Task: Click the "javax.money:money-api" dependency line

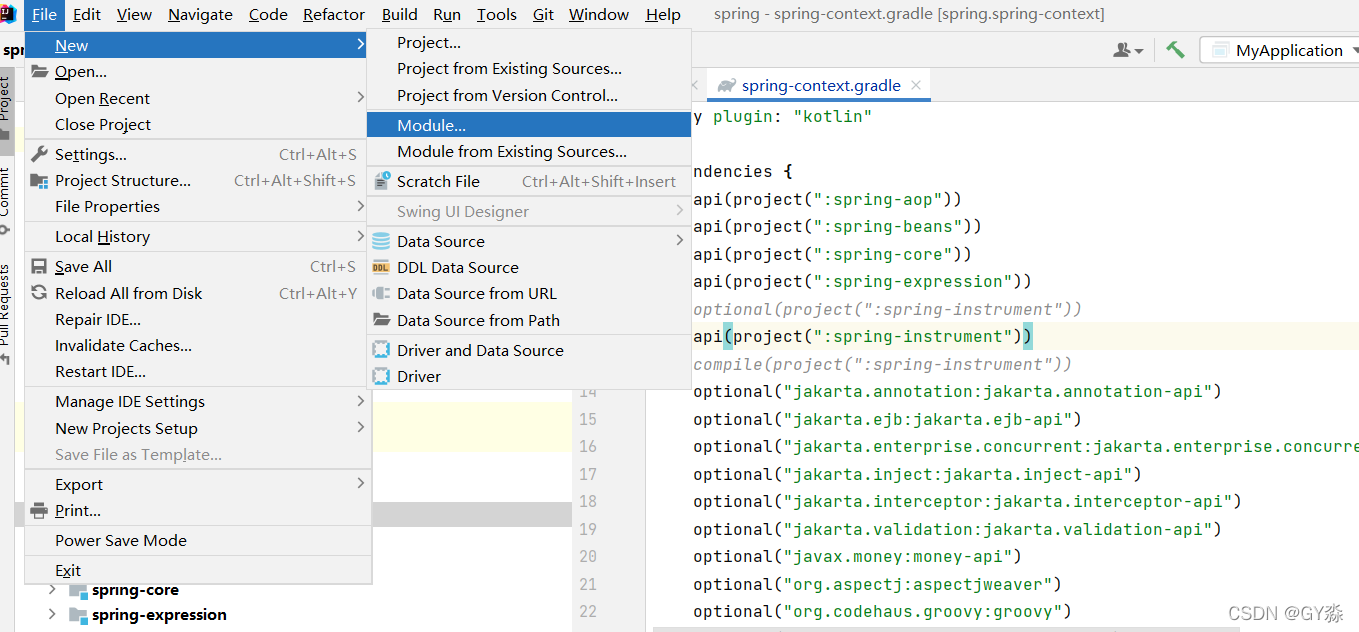Action: click(x=857, y=556)
